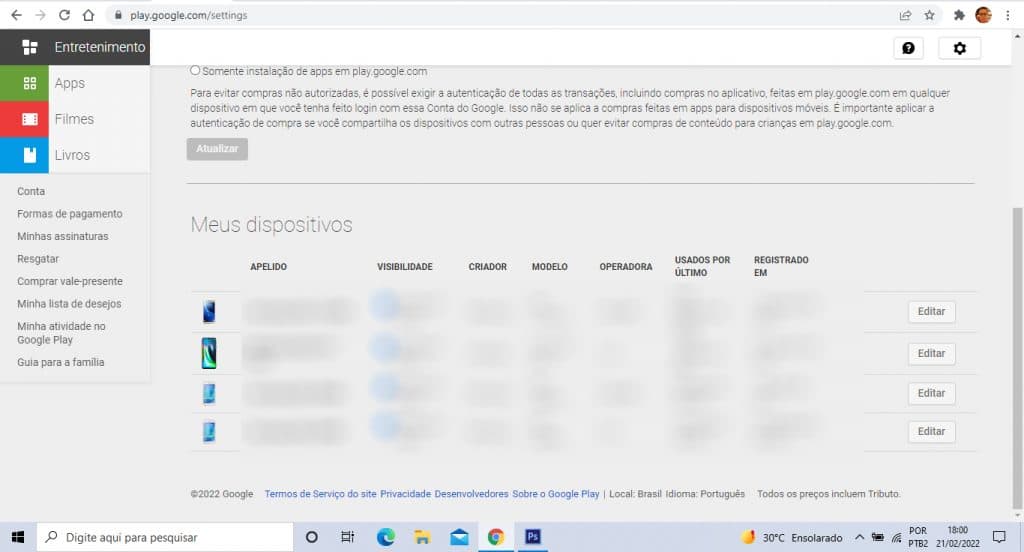Image resolution: width=1024 pixels, height=552 pixels.
Task: Open the notification center icon
Action: [x=999, y=537]
